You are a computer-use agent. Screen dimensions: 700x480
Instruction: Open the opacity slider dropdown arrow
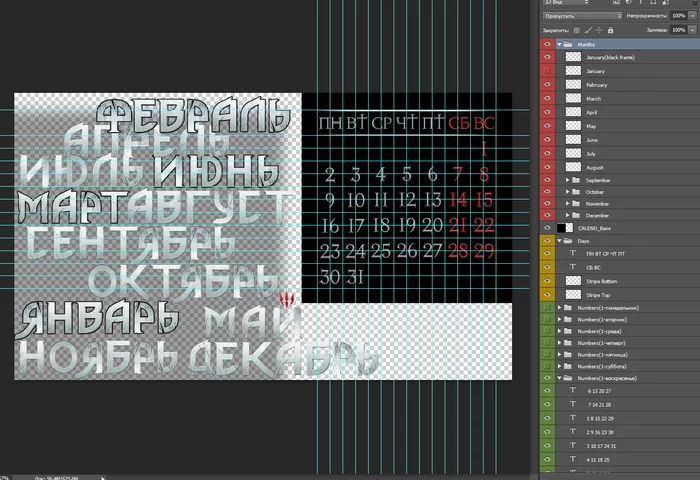[692, 16]
